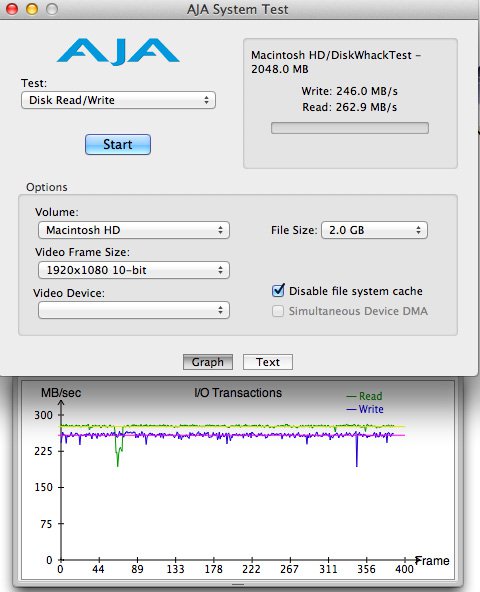This screenshot has width=480, height=592.
Task: Open the Volume dropdown showing Macintosh HD
Action: point(134,230)
